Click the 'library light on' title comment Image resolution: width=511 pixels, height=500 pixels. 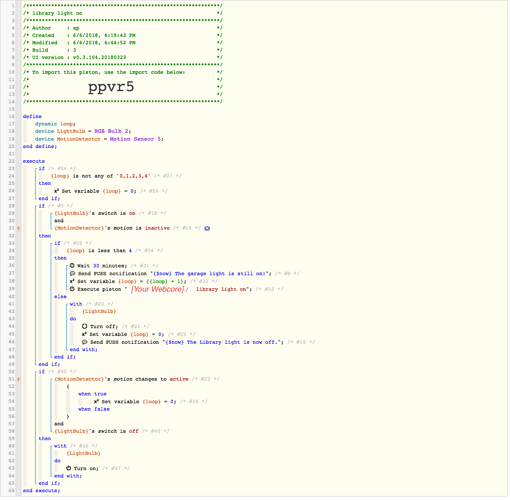coord(57,13)
